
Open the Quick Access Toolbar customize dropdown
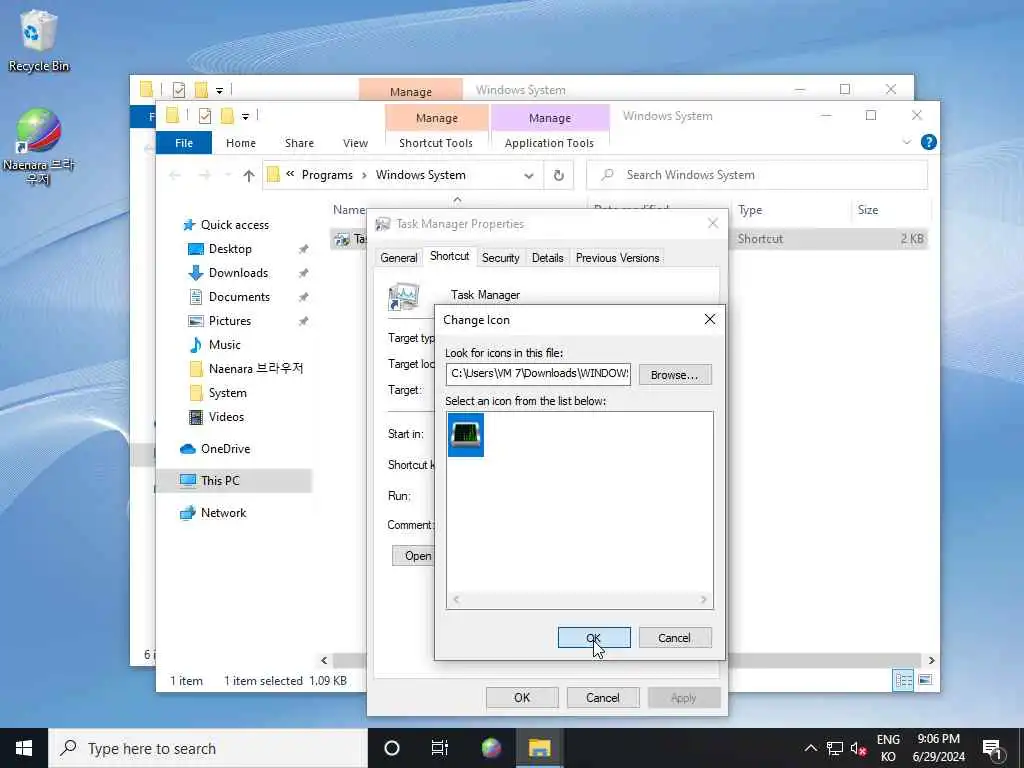tap(246, 117)
